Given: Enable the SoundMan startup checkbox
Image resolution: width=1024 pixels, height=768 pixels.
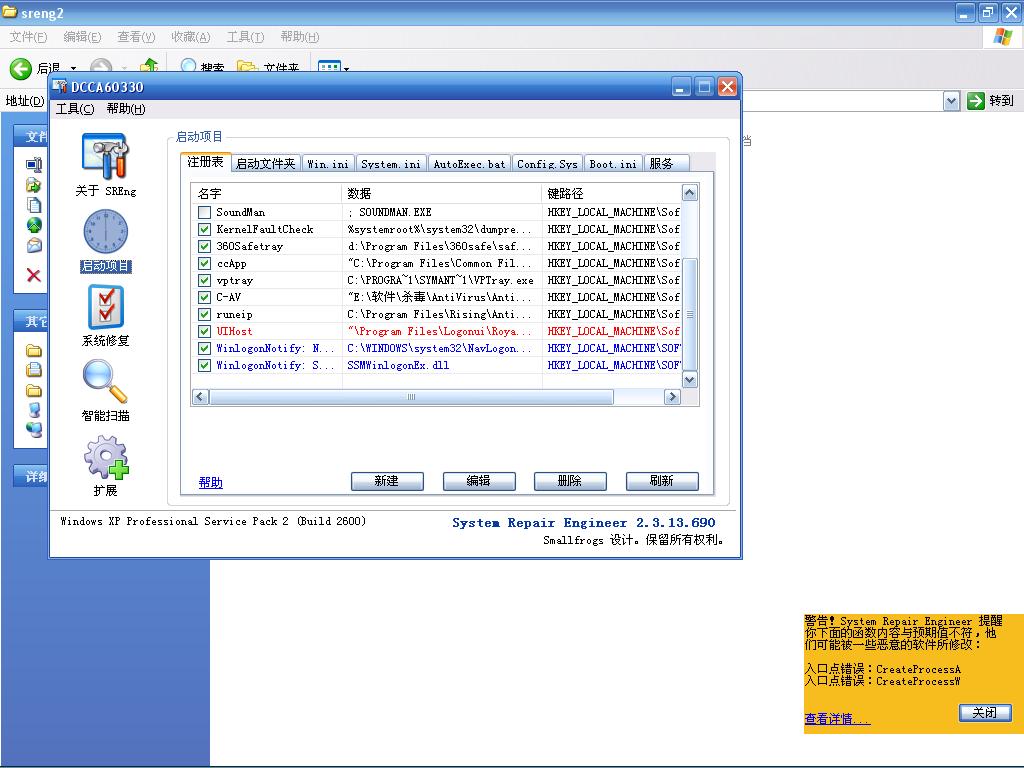Looking at the screenshot, I should pos(204,213).
